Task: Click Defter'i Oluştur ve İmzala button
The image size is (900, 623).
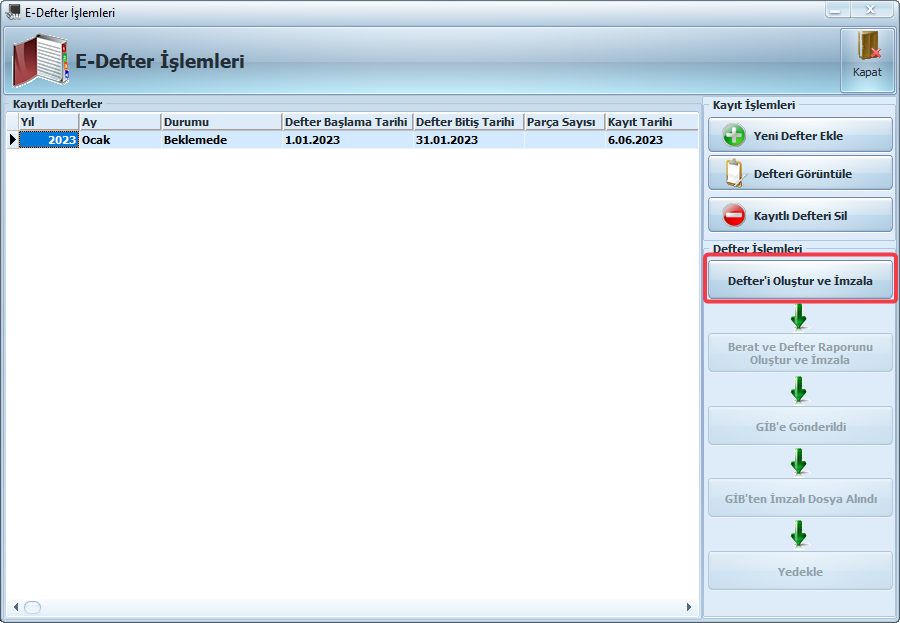Action: (800, 280)
